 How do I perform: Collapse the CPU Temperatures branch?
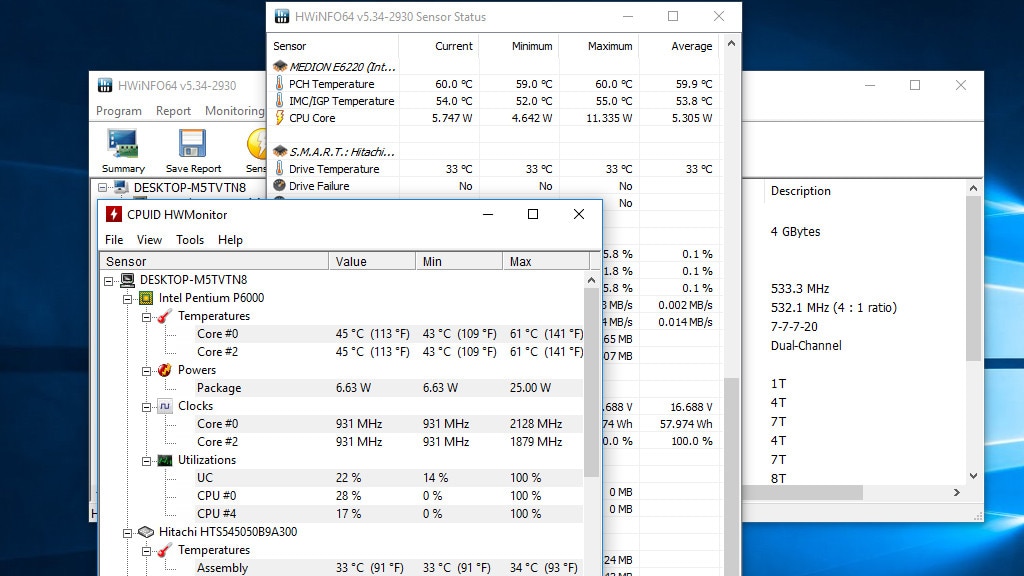[x=146, y=317]
